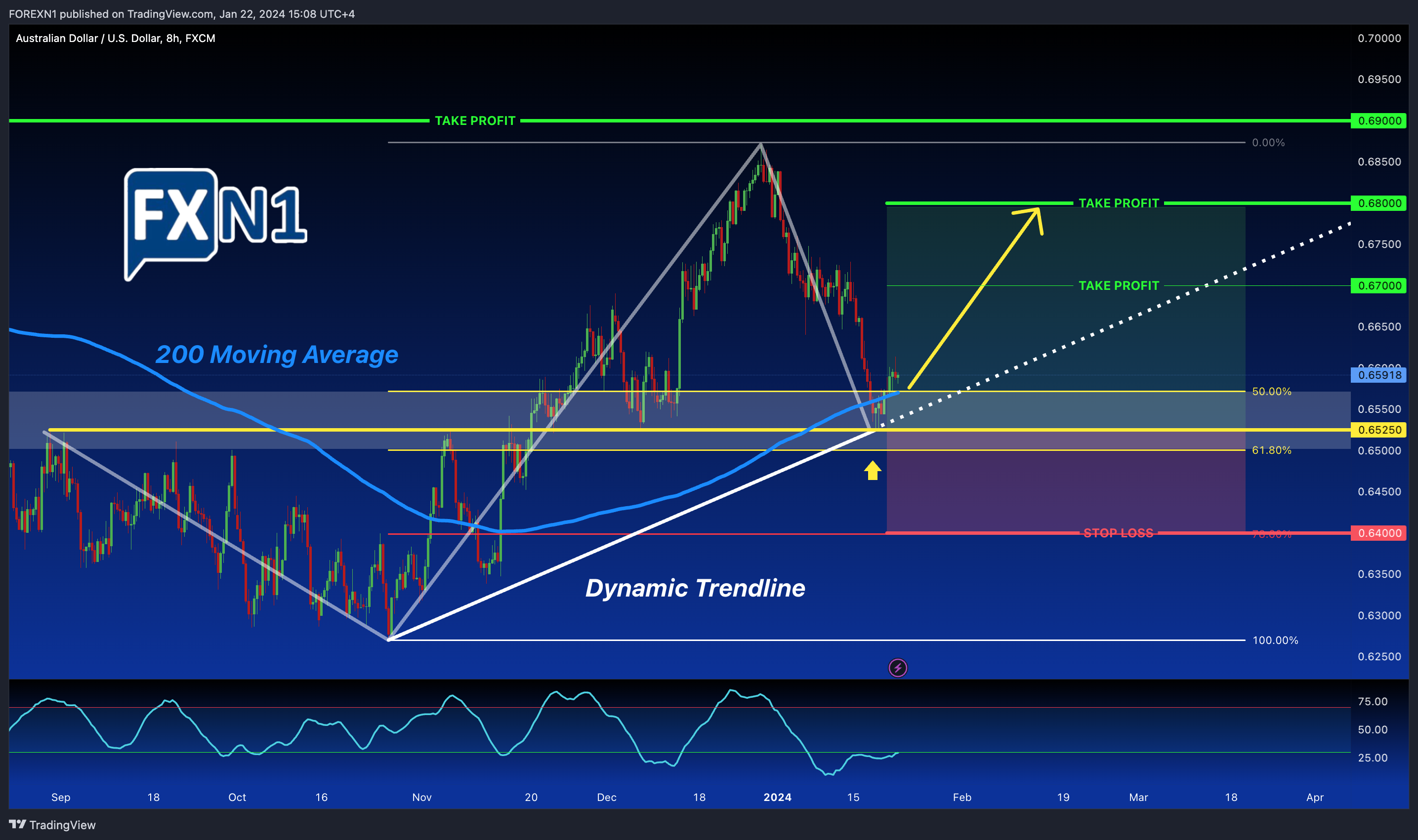Click the top TAKE PROFIT label at 0.69

pos(475,120)
